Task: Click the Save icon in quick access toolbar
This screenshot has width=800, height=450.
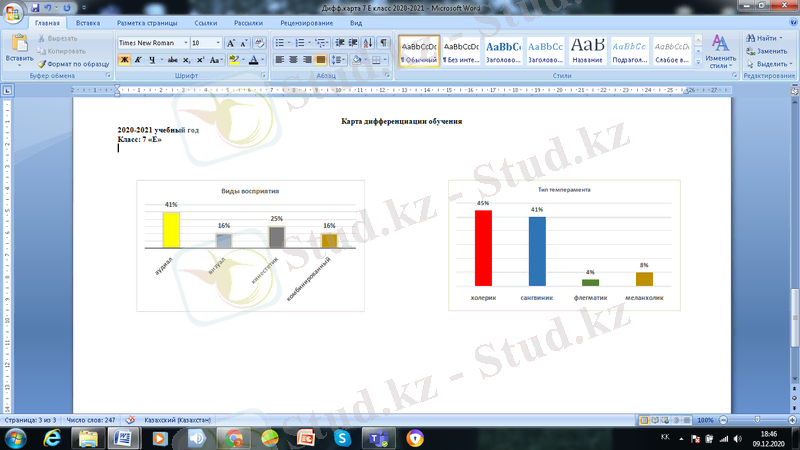Action: 34,7
